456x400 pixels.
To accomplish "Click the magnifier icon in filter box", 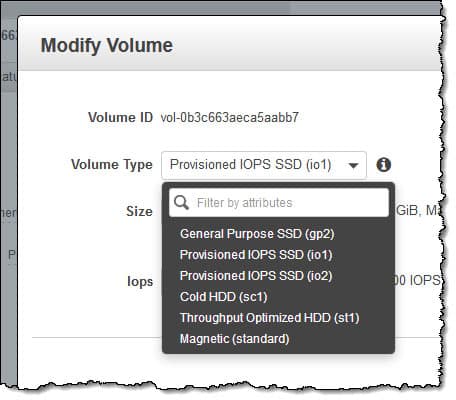I will [181, 202].
